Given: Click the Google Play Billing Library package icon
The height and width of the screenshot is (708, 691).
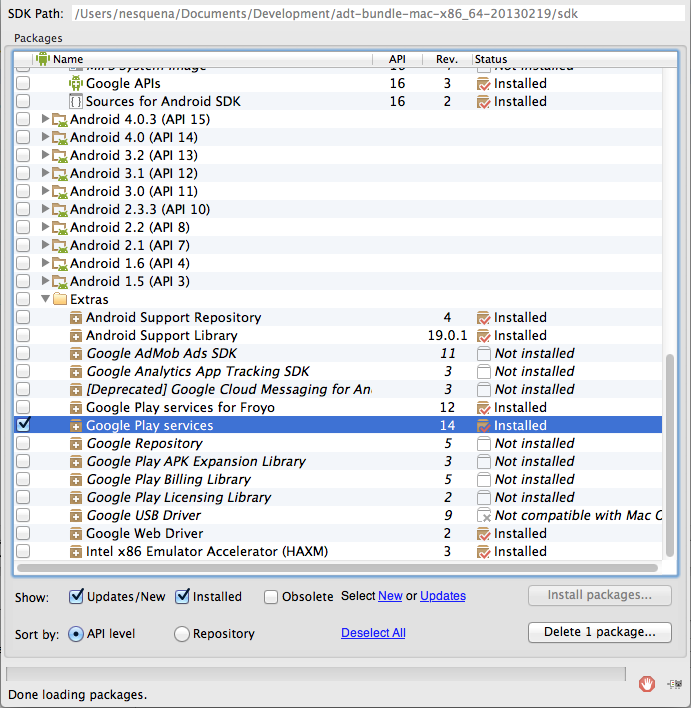Looking at the screenshot, I should pyautogui.click(x=76, y=480).
